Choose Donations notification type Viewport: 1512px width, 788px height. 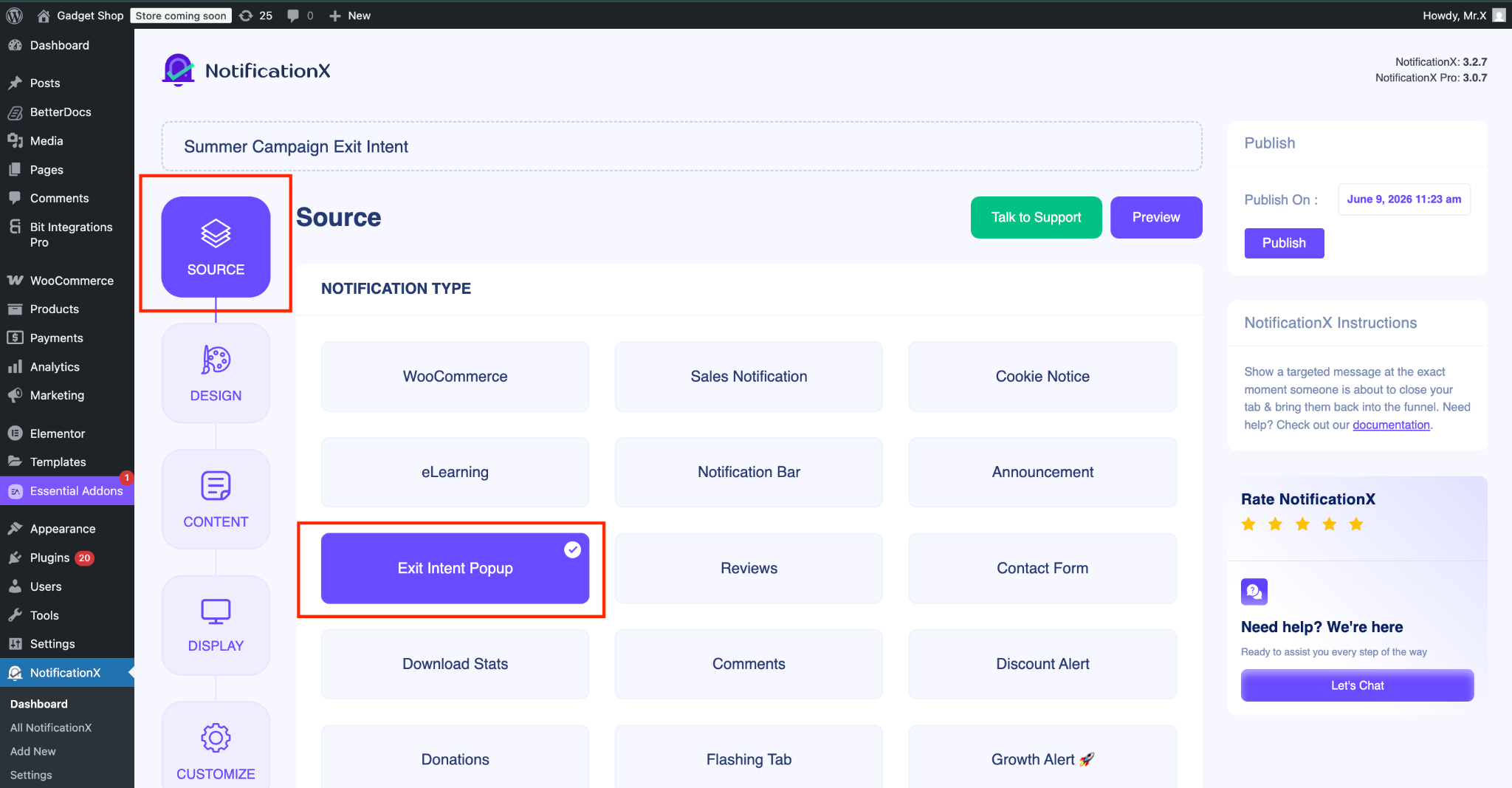455,758
